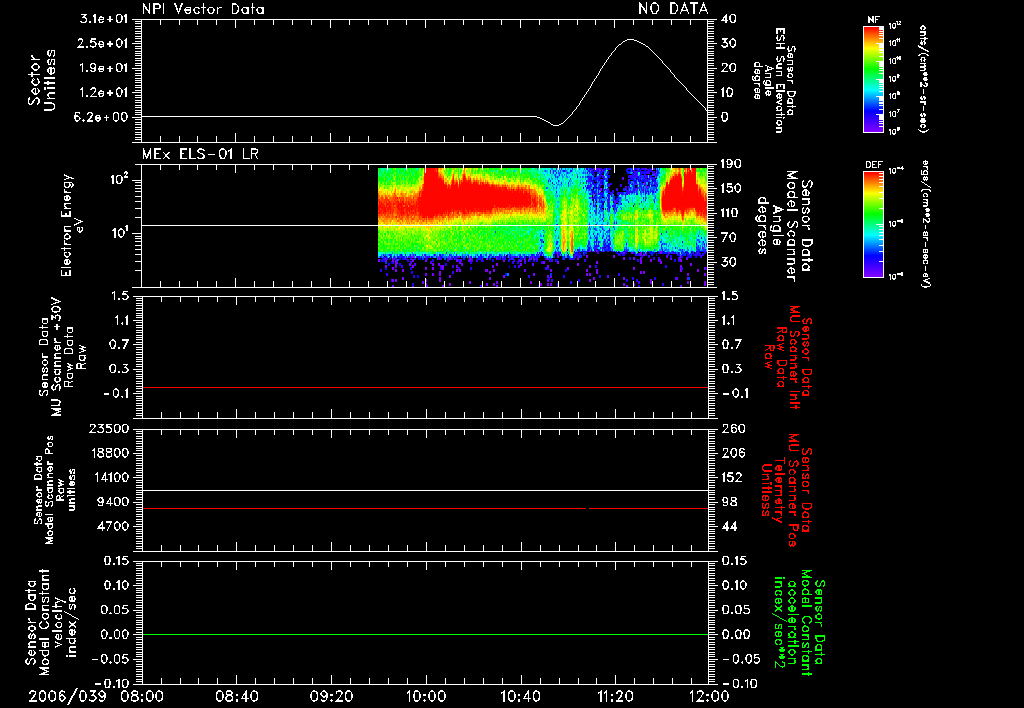1024x708 pixels.
Task: Select the "Model Scanner Pos Raw" axis title
Action: (x=56, y=491)
